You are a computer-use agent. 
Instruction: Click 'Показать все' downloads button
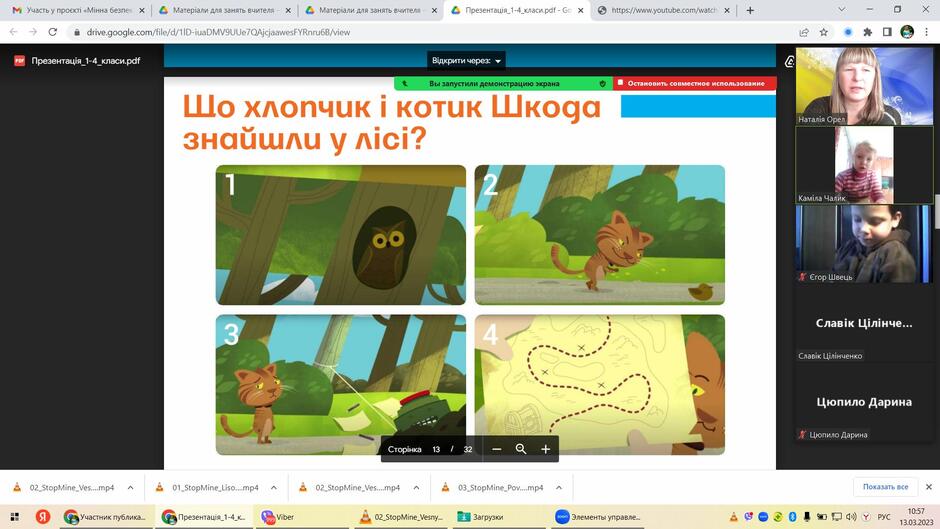885,487
